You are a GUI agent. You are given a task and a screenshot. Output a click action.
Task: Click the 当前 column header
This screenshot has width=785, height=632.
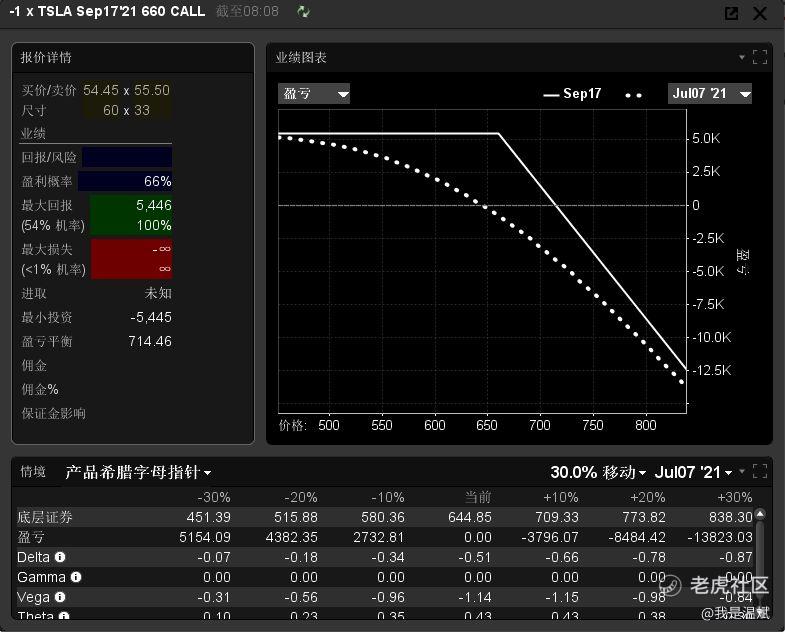tap(478, 497)
